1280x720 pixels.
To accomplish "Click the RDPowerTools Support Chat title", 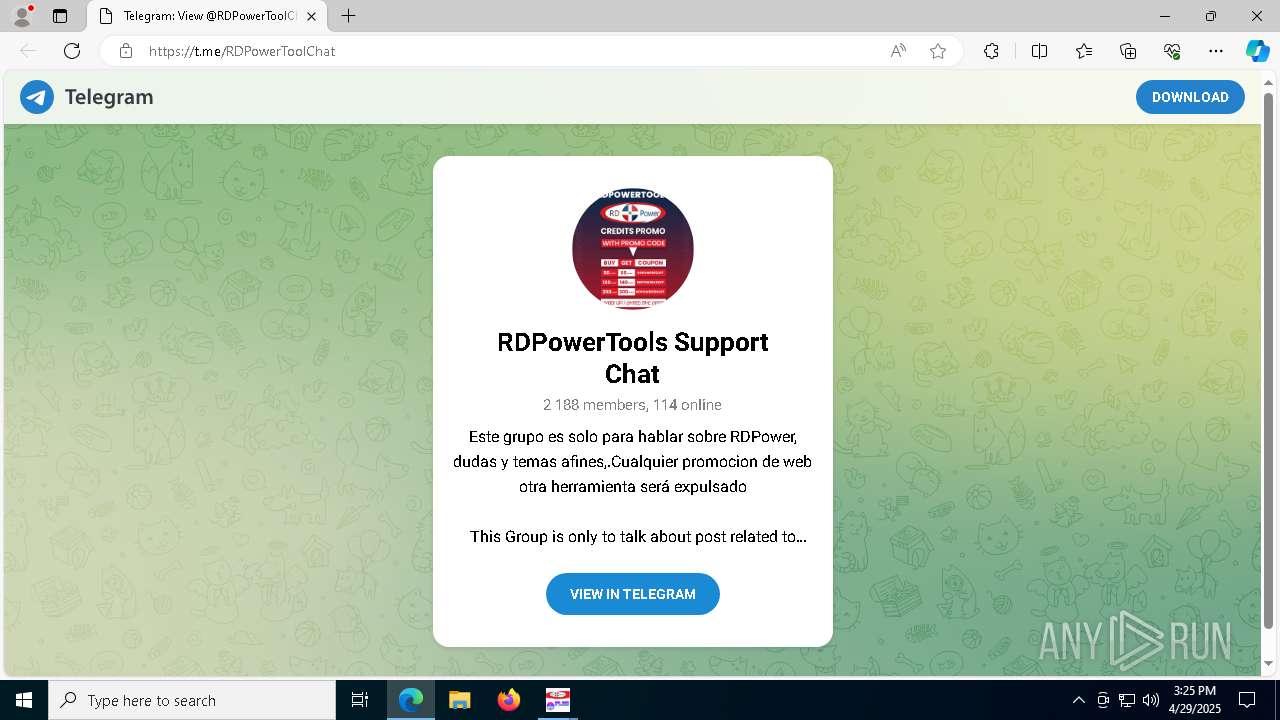I will (633, 357).
